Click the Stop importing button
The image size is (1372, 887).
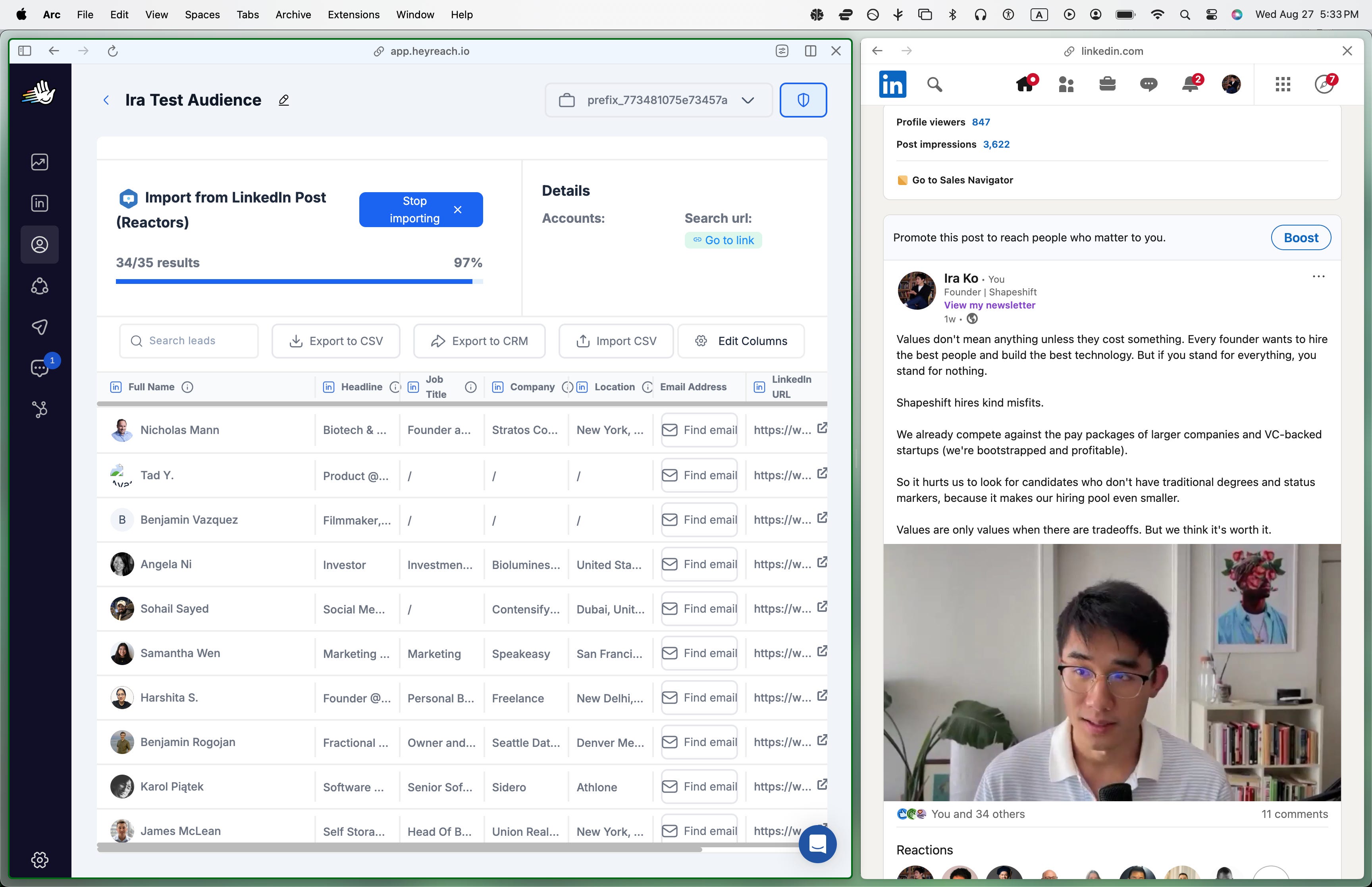point(420,210)
